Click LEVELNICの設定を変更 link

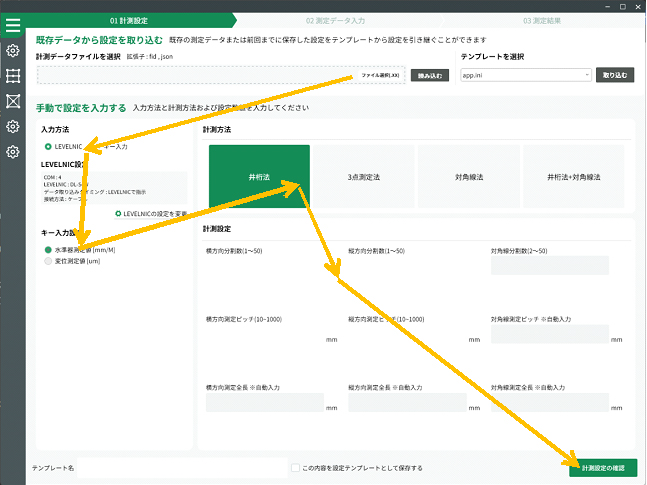pyautogui.click(x=152, y=213)
